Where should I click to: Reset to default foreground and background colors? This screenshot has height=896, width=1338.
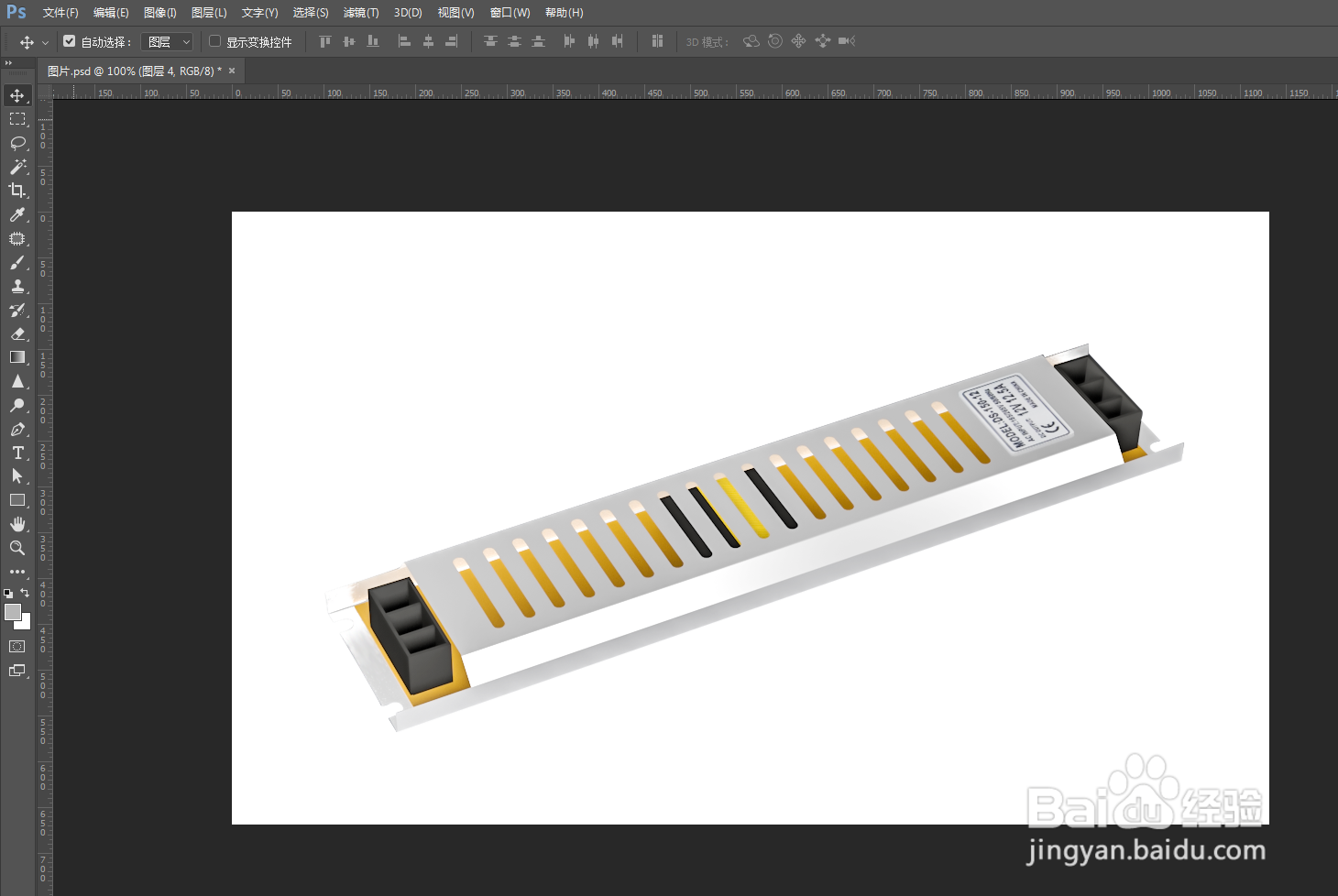(x=8, y=594)
